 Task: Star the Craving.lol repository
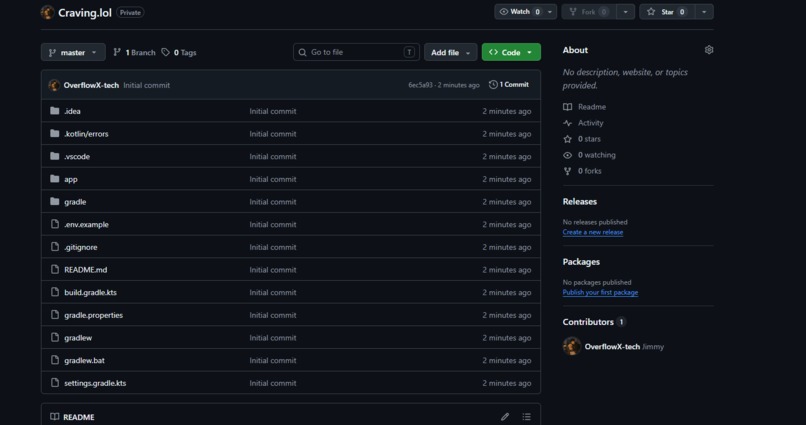click(667, 12)
